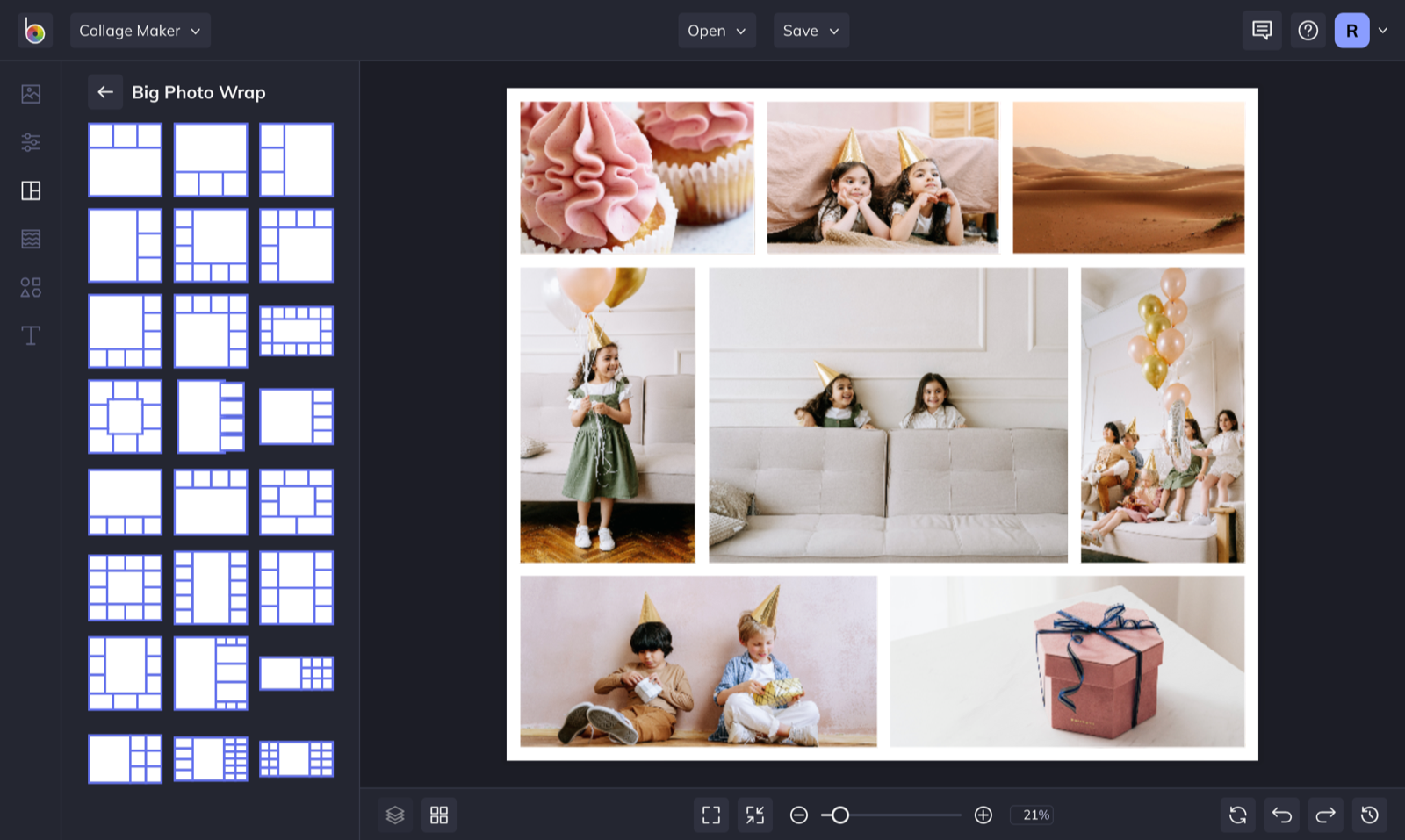The image size is (1405, 840).
Task: Open the Help question mark
Action: [x=1308, y=30]
